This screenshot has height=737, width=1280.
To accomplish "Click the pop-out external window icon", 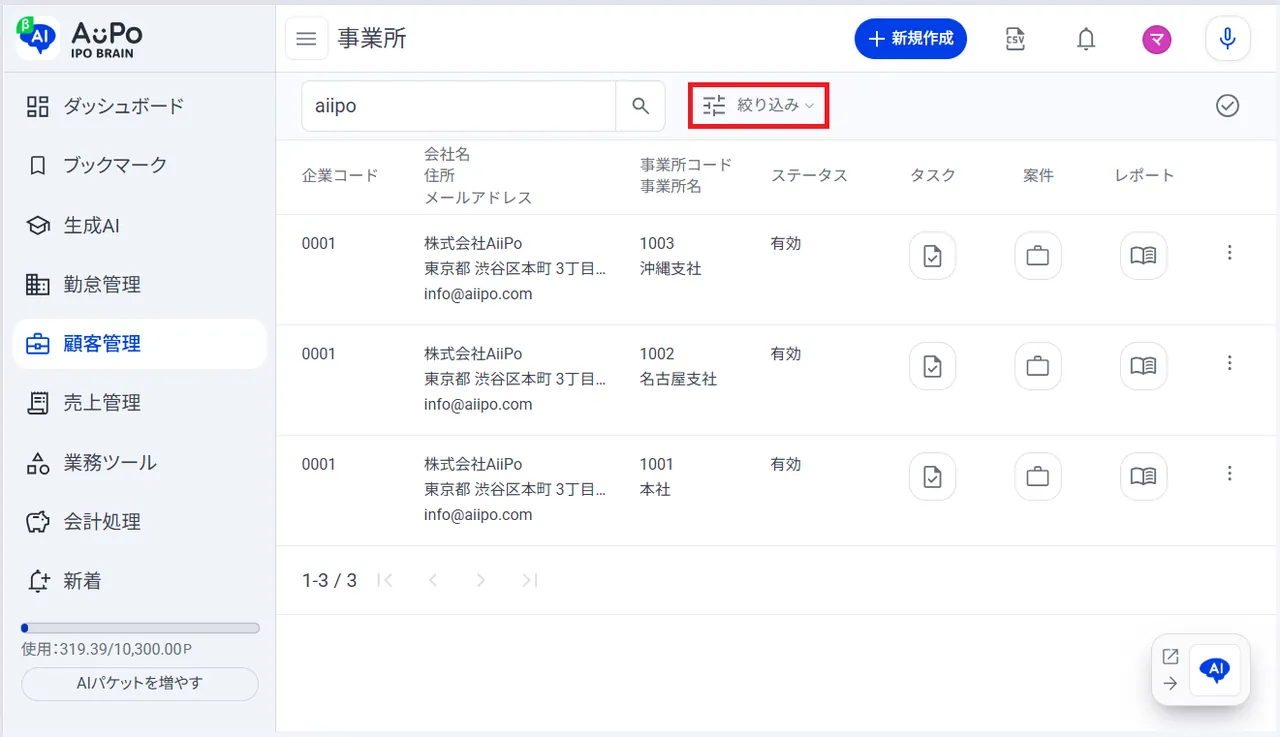I will pyautogui.click(x=1170, y=657).
